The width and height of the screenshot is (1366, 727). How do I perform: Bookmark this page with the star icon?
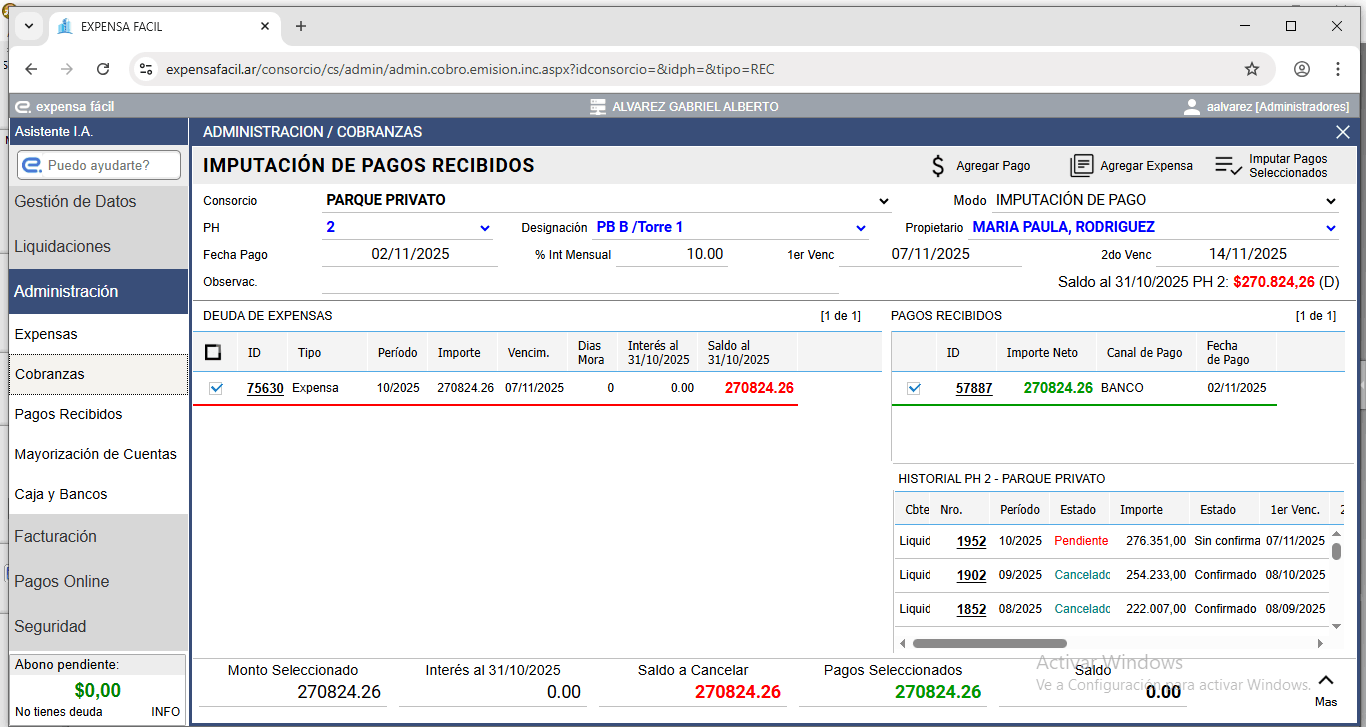tap(1251, 69)
